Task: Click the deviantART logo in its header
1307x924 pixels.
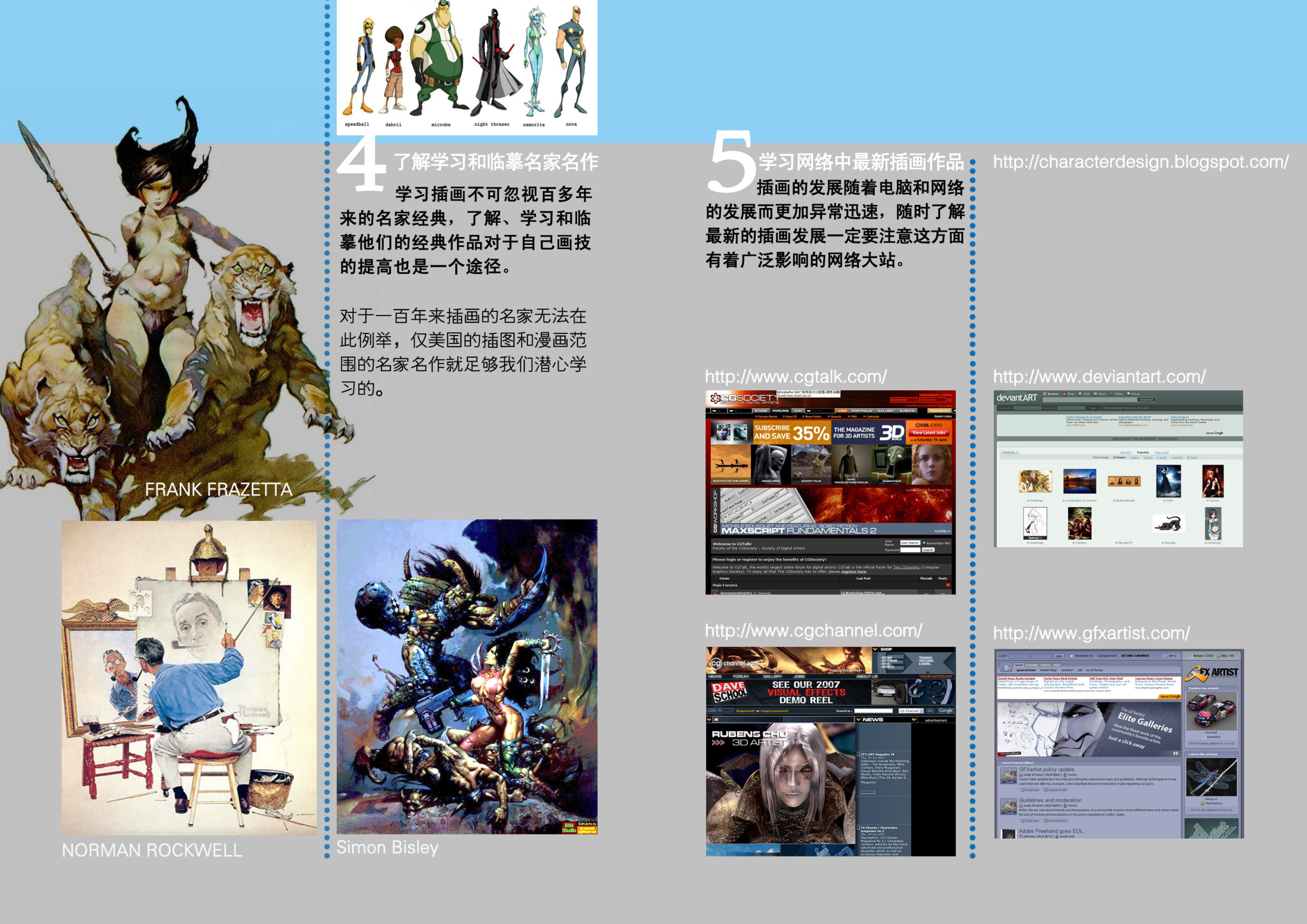Action: pyautogui.click(x=1017, y=398)
